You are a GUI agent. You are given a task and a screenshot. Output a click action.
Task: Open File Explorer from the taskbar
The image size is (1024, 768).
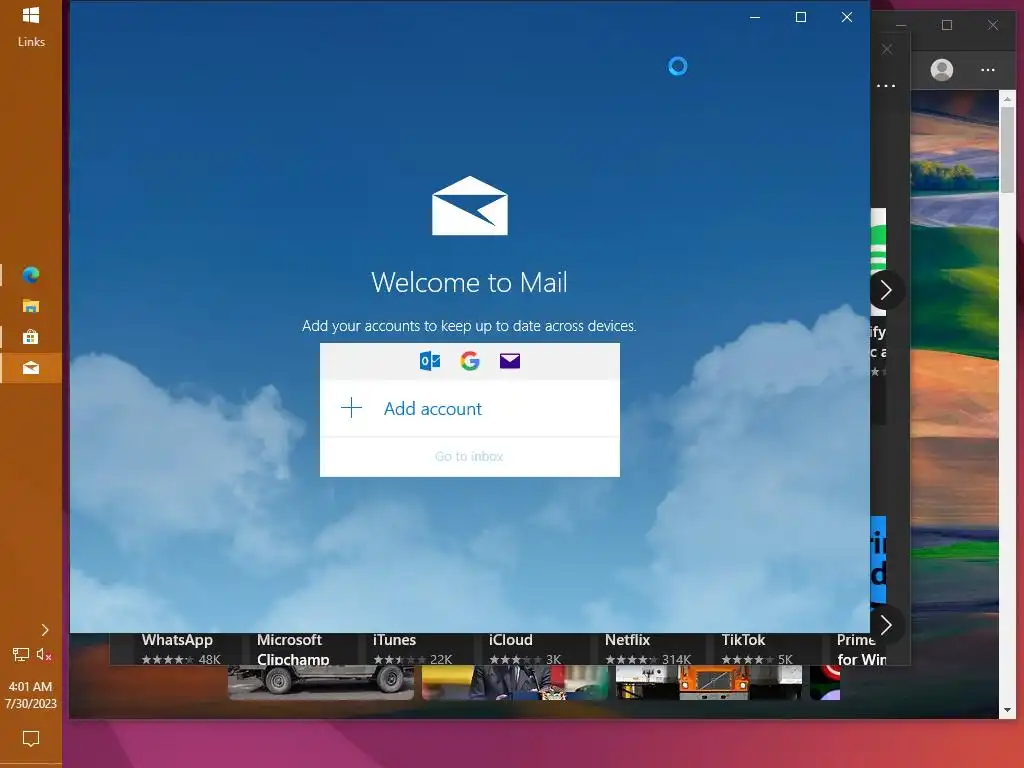31,306
